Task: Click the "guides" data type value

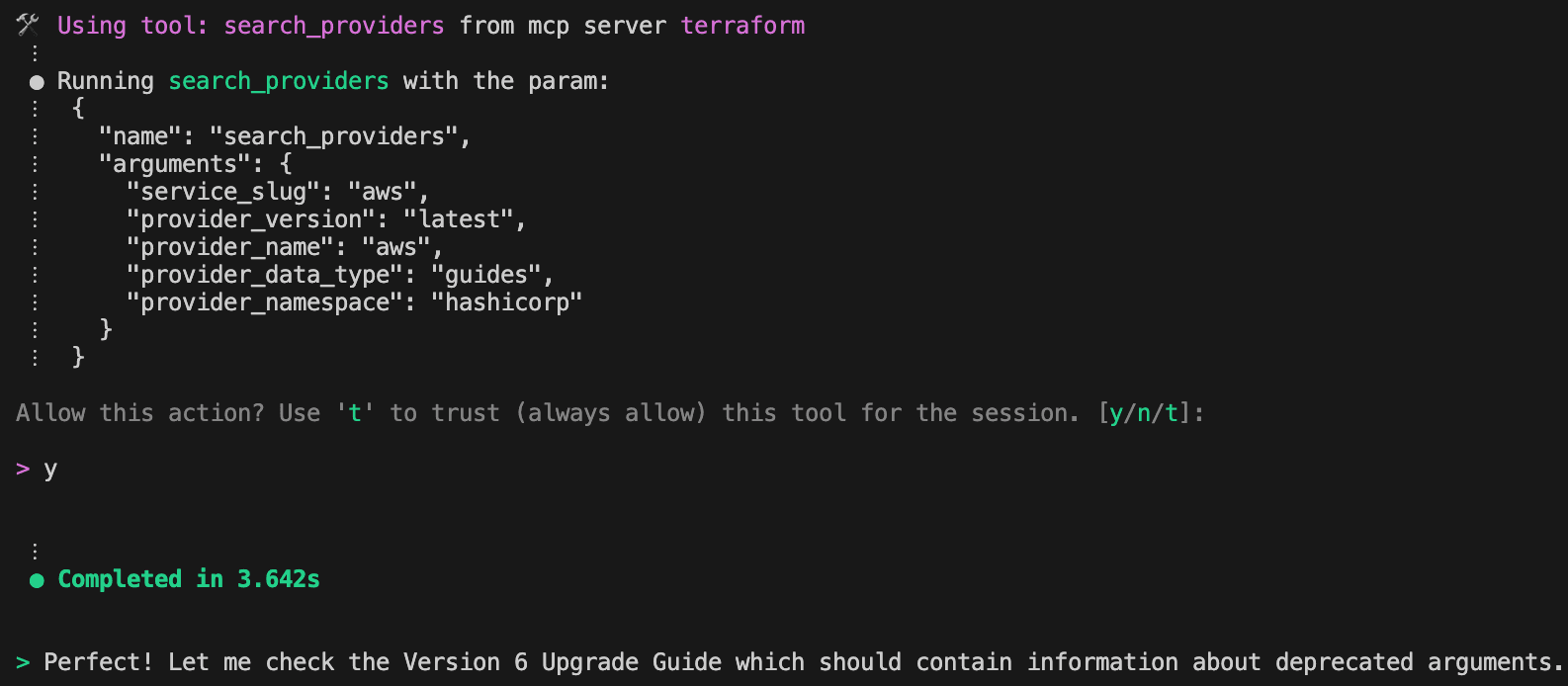Action: click(x=486, y=275)
